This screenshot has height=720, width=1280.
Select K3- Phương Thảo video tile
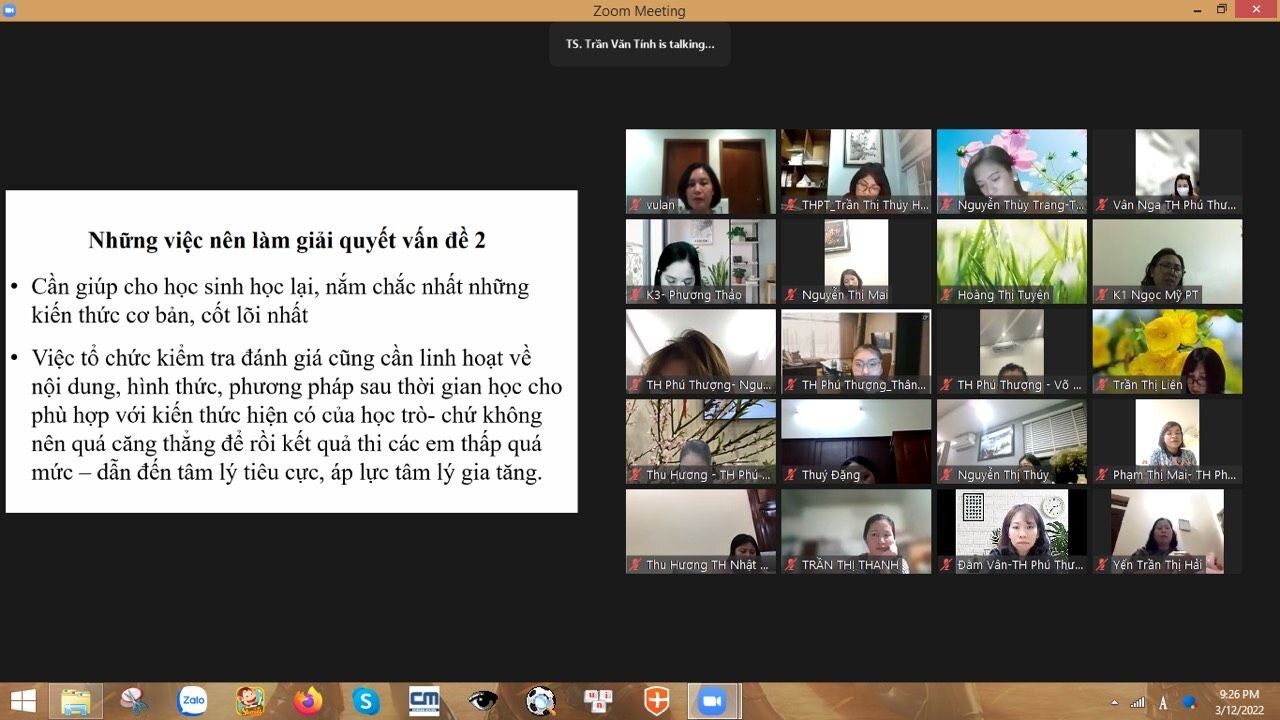[x=700, y=258]
